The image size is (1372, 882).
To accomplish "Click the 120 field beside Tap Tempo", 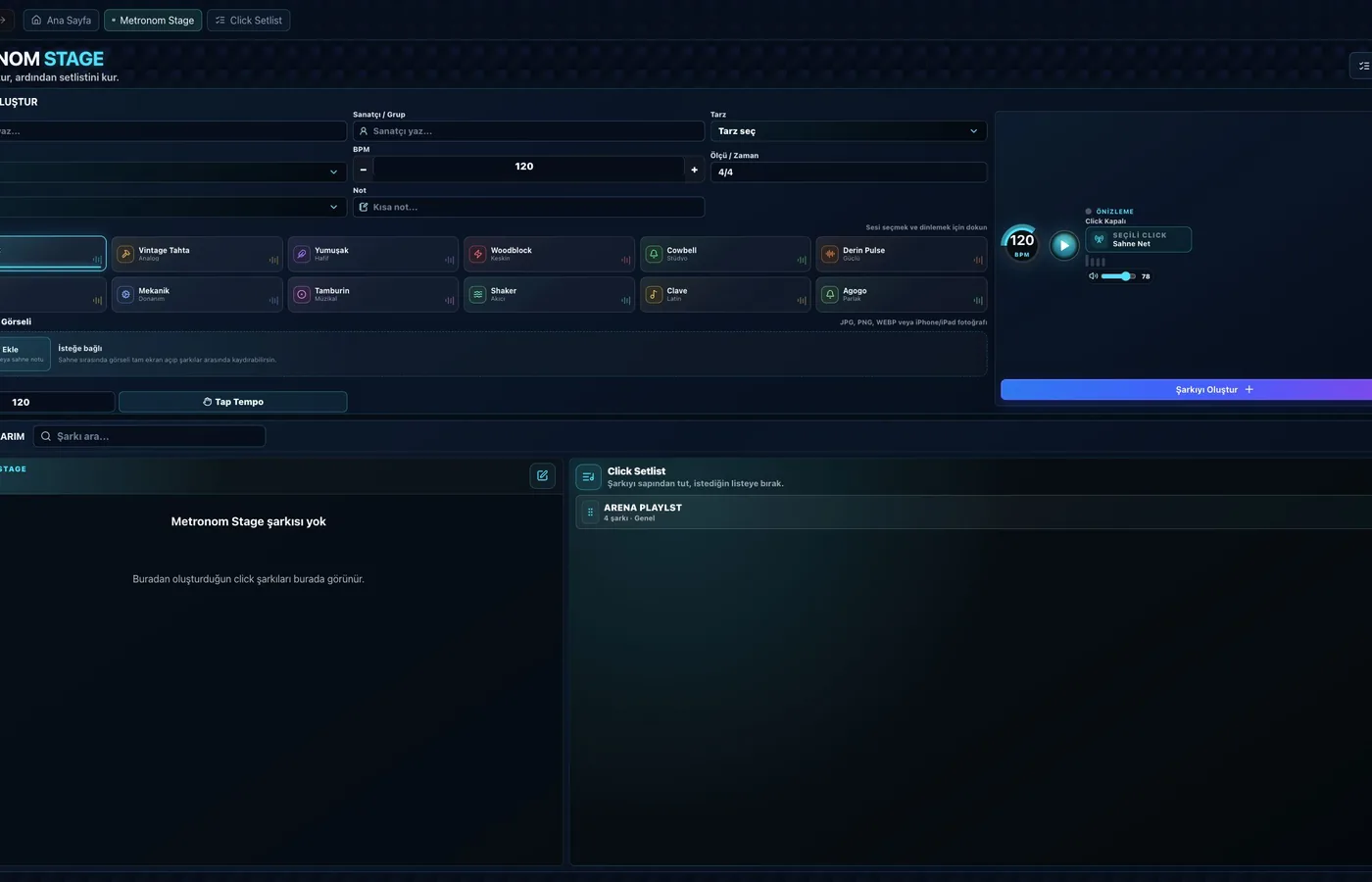I will point(57,402).
